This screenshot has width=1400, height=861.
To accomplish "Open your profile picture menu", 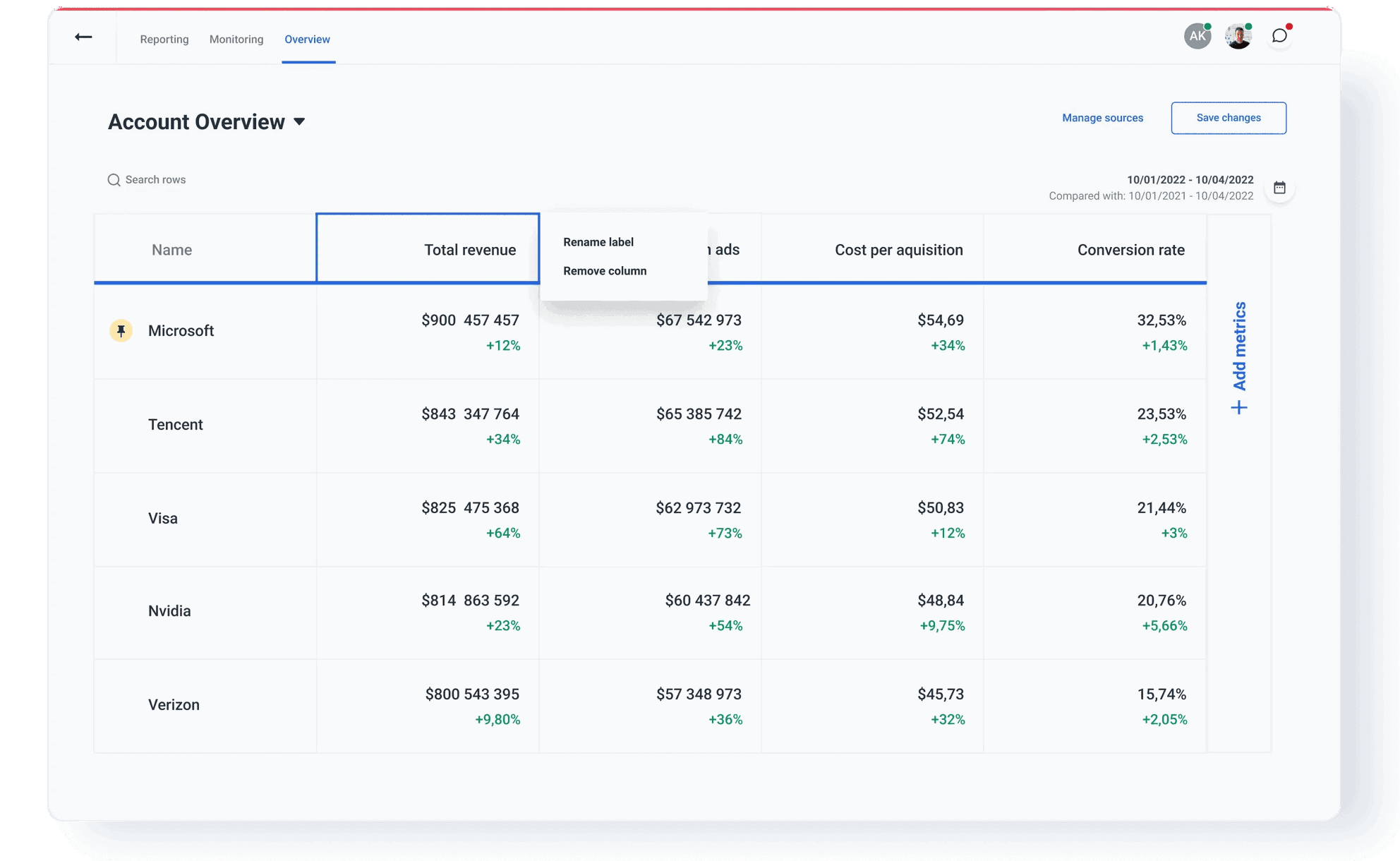I will coord(1238,35).
